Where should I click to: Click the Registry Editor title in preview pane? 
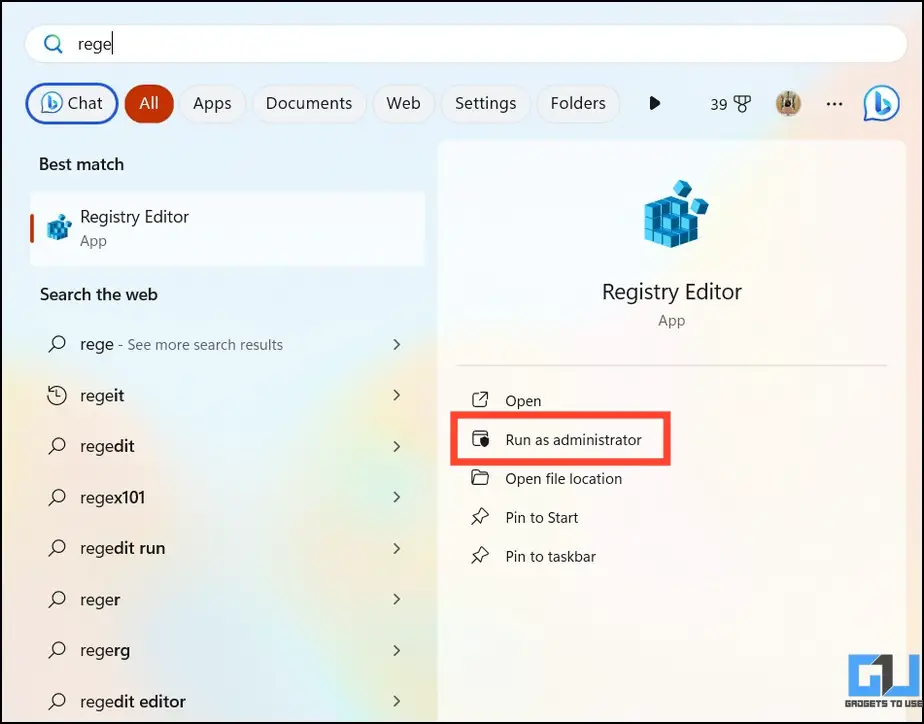point(672,292)
